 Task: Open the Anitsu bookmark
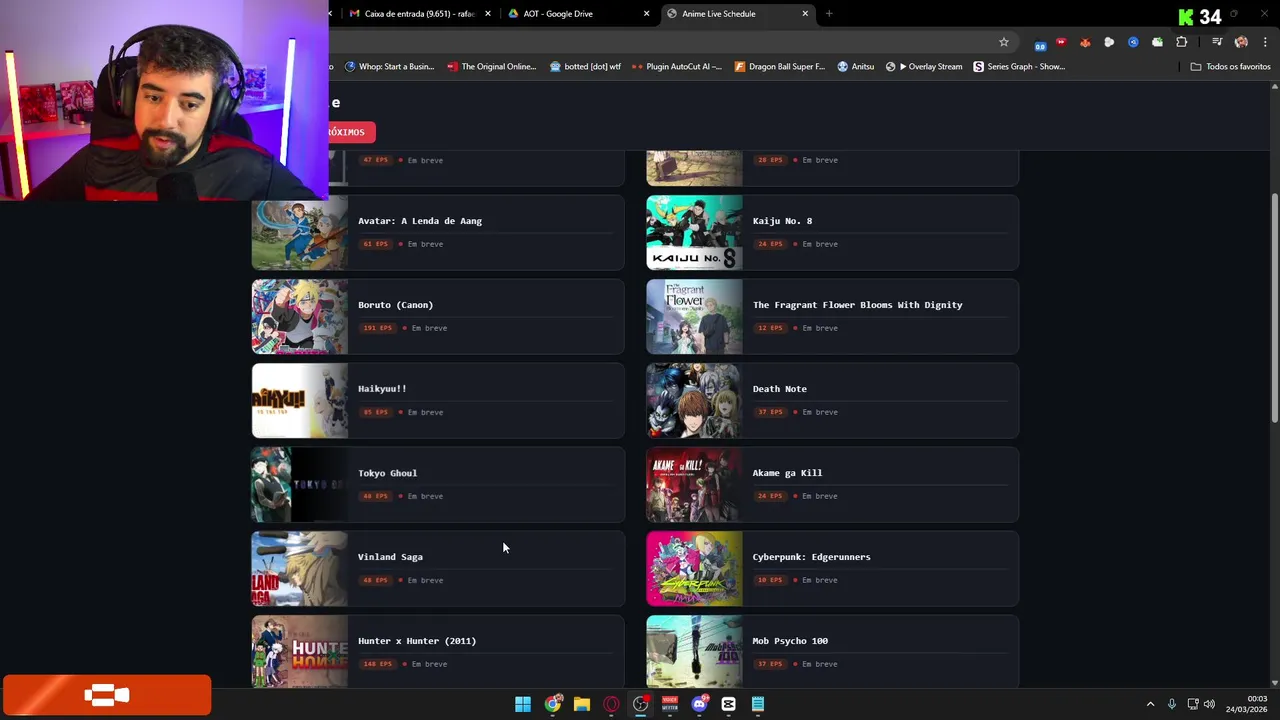[855, 67]
